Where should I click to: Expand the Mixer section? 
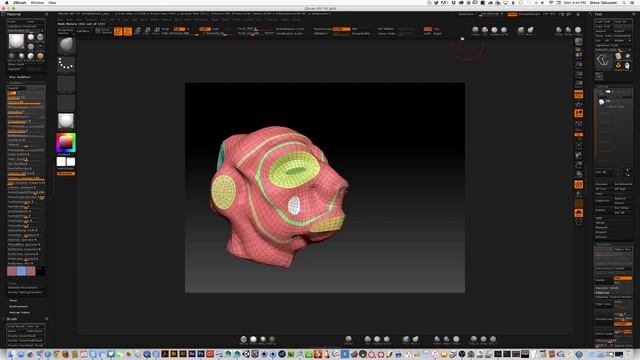[13, 300]
